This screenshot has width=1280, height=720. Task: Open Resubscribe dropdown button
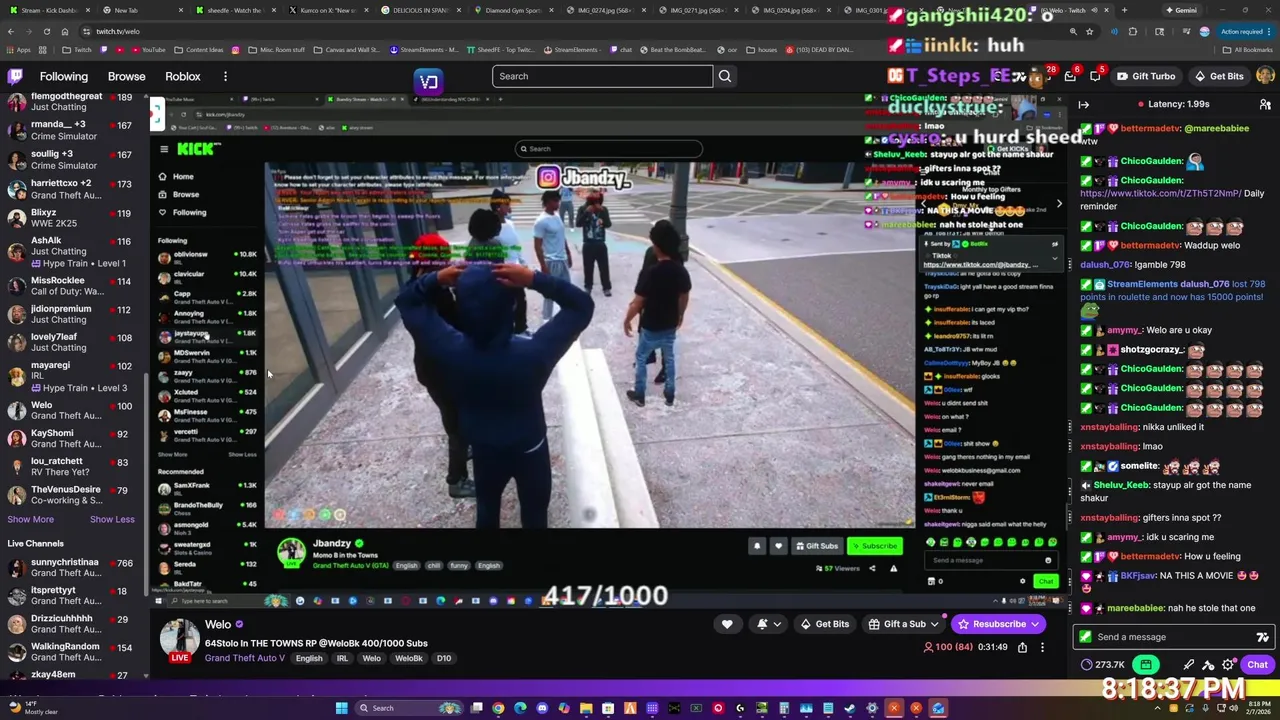998,624
